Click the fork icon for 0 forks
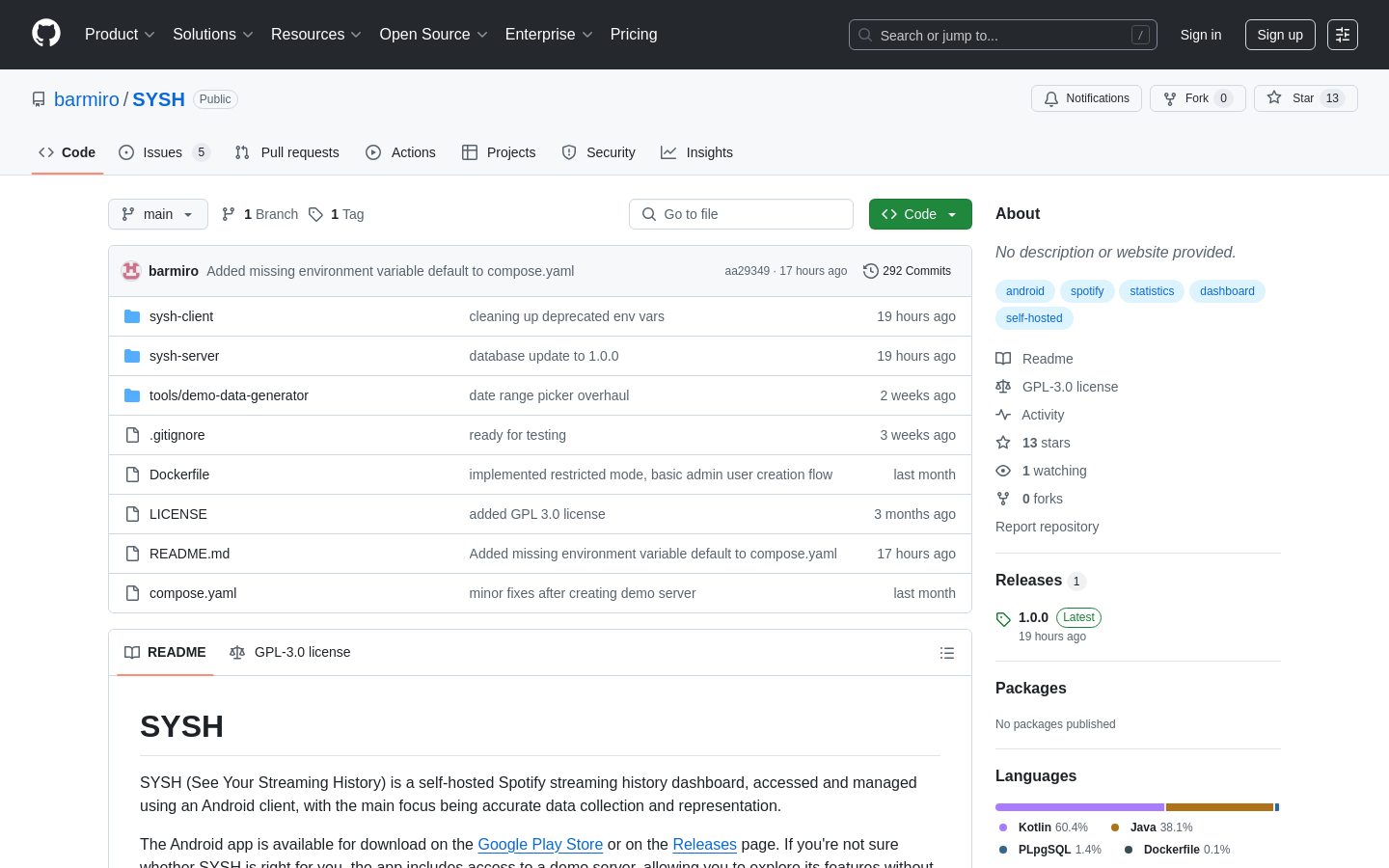Screen dimensions: 1389x868 [x=1003, y=499]
